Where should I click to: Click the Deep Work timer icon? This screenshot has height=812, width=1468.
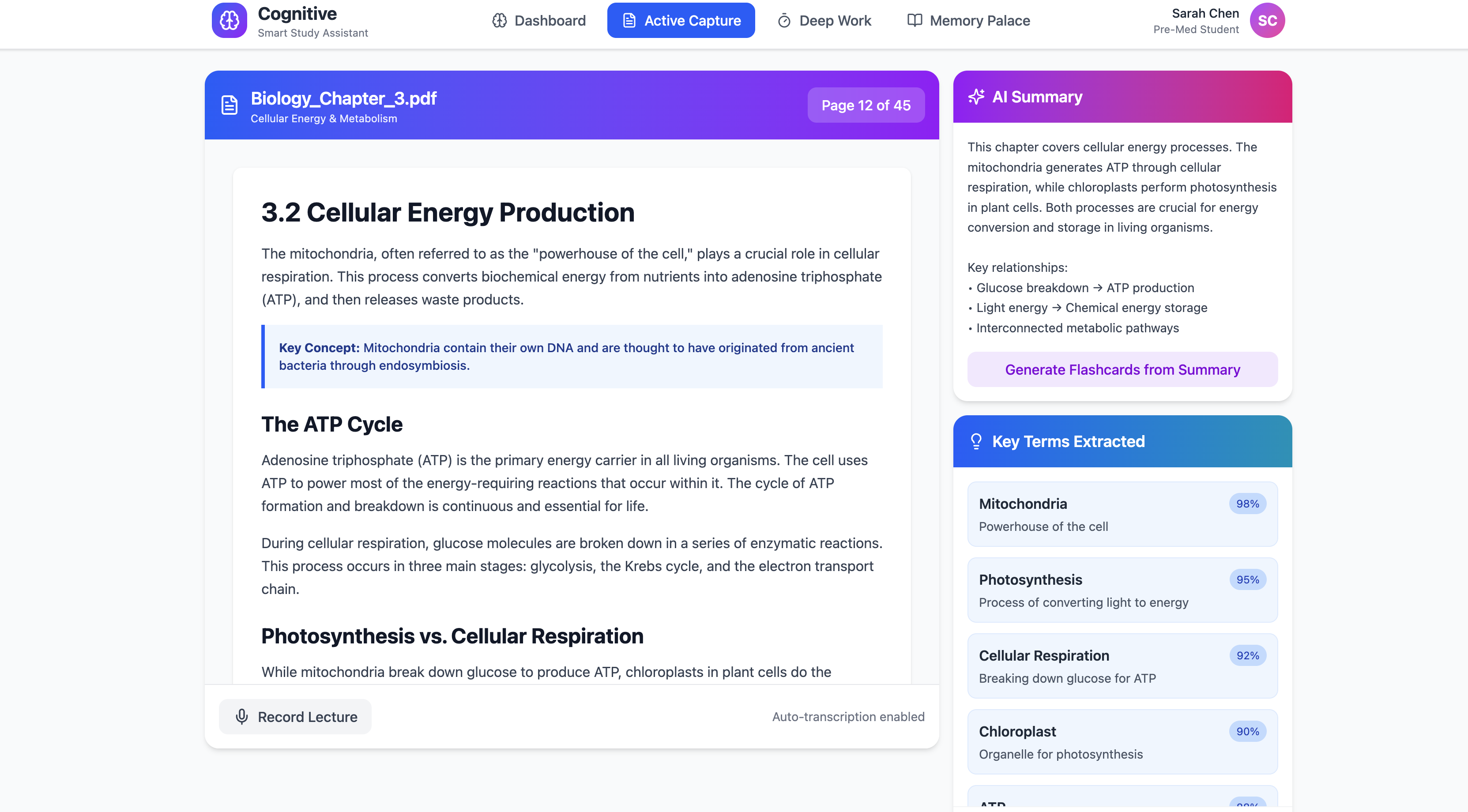click(x=784, y=20)
